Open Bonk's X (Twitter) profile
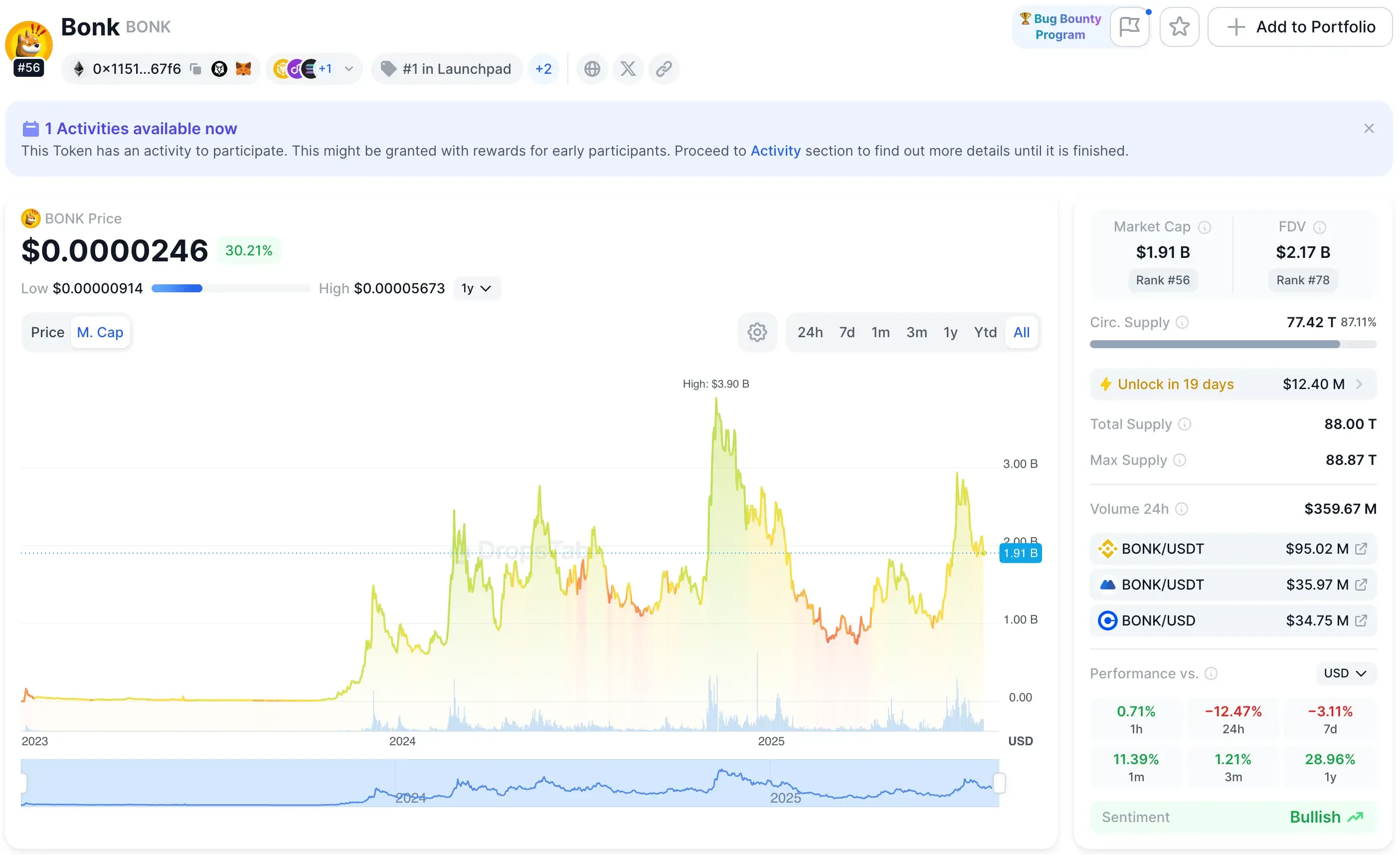This screenshot has width=1400, height=855. pyautogui.click(x=628, y=69)
